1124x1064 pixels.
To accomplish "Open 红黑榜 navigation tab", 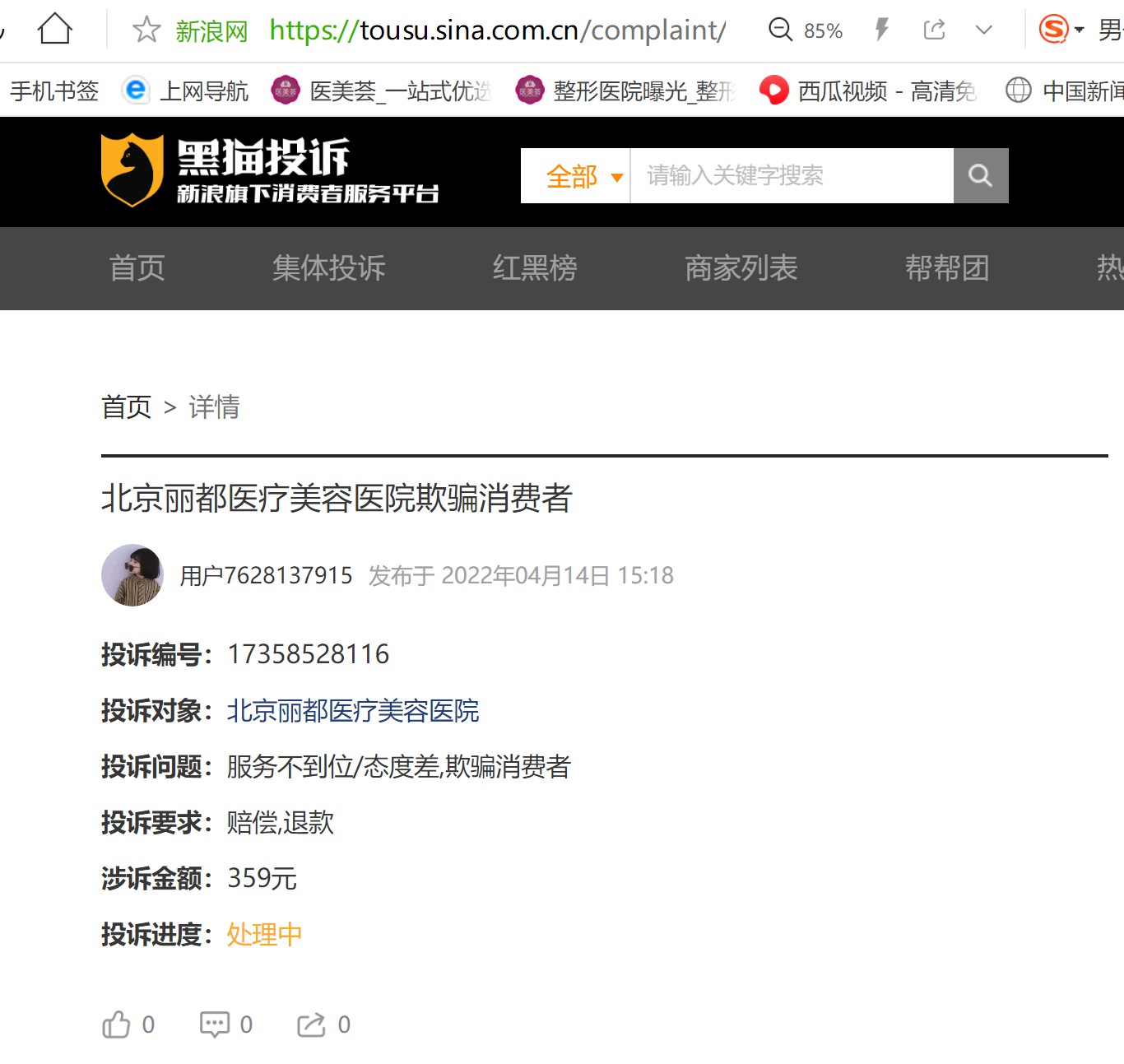I will (x=535, y=268).
